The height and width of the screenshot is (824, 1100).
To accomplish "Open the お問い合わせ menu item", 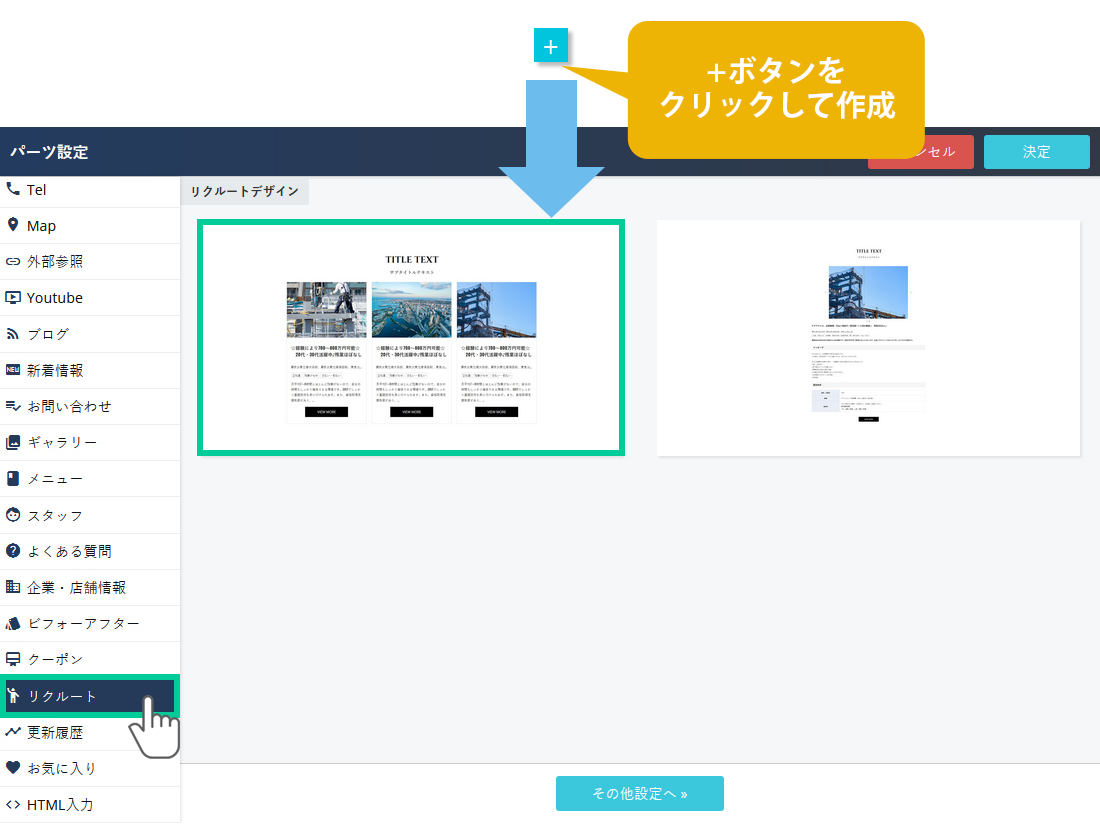I will [x=69, y=406].
